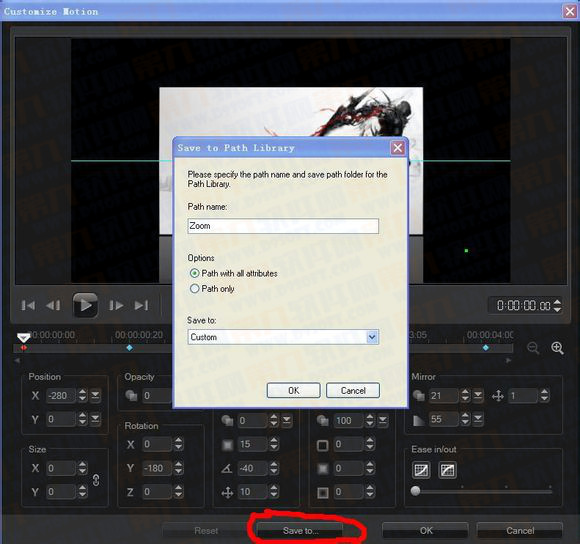The height and width of the screenshot is (544, 580).
Task: Click the Reset button
Action: click(x=206, y=531)
